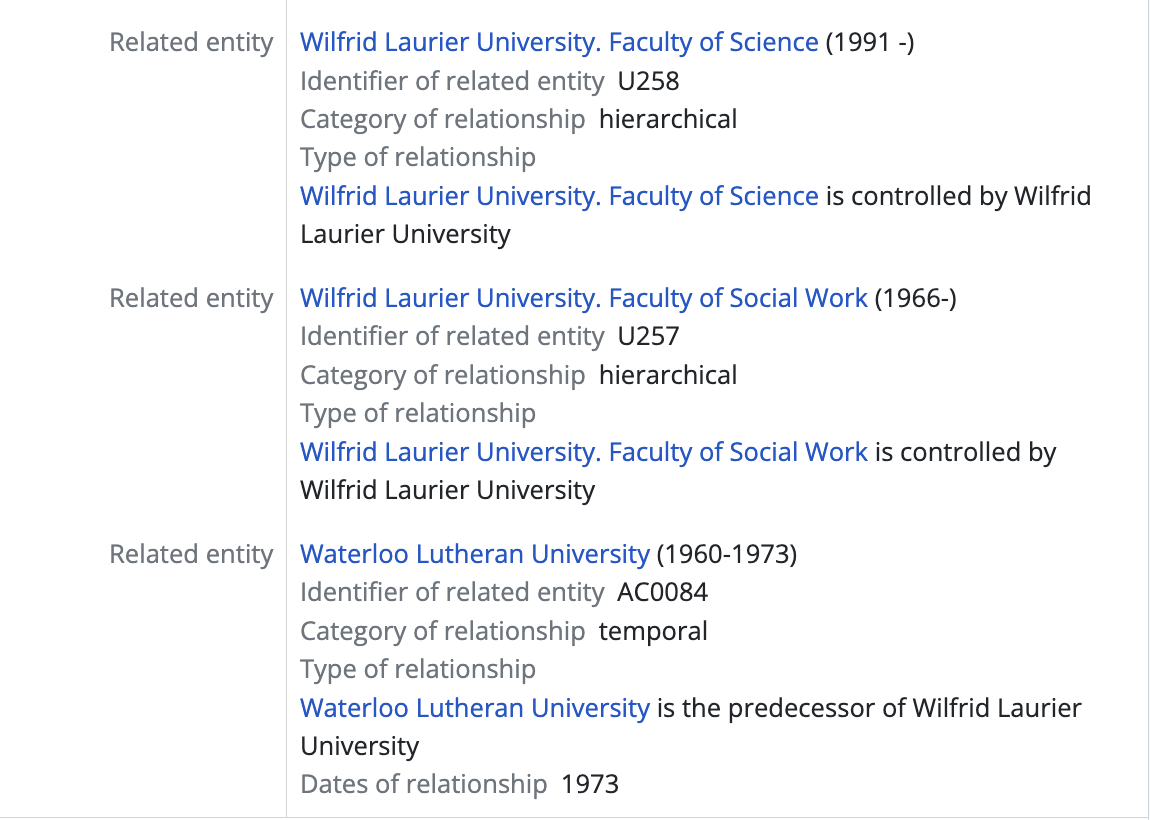Click Faculty of Science link before "is controlled by"
The height and width of the screenshot is (820, 1150).
click(x=559, y=196)
